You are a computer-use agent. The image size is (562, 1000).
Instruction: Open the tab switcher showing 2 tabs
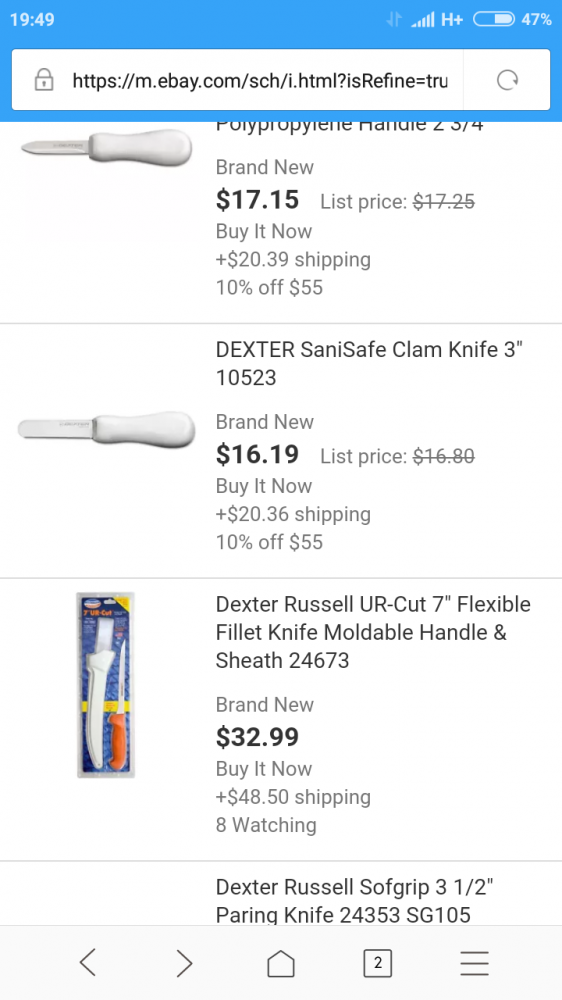[x=378, y=962]
